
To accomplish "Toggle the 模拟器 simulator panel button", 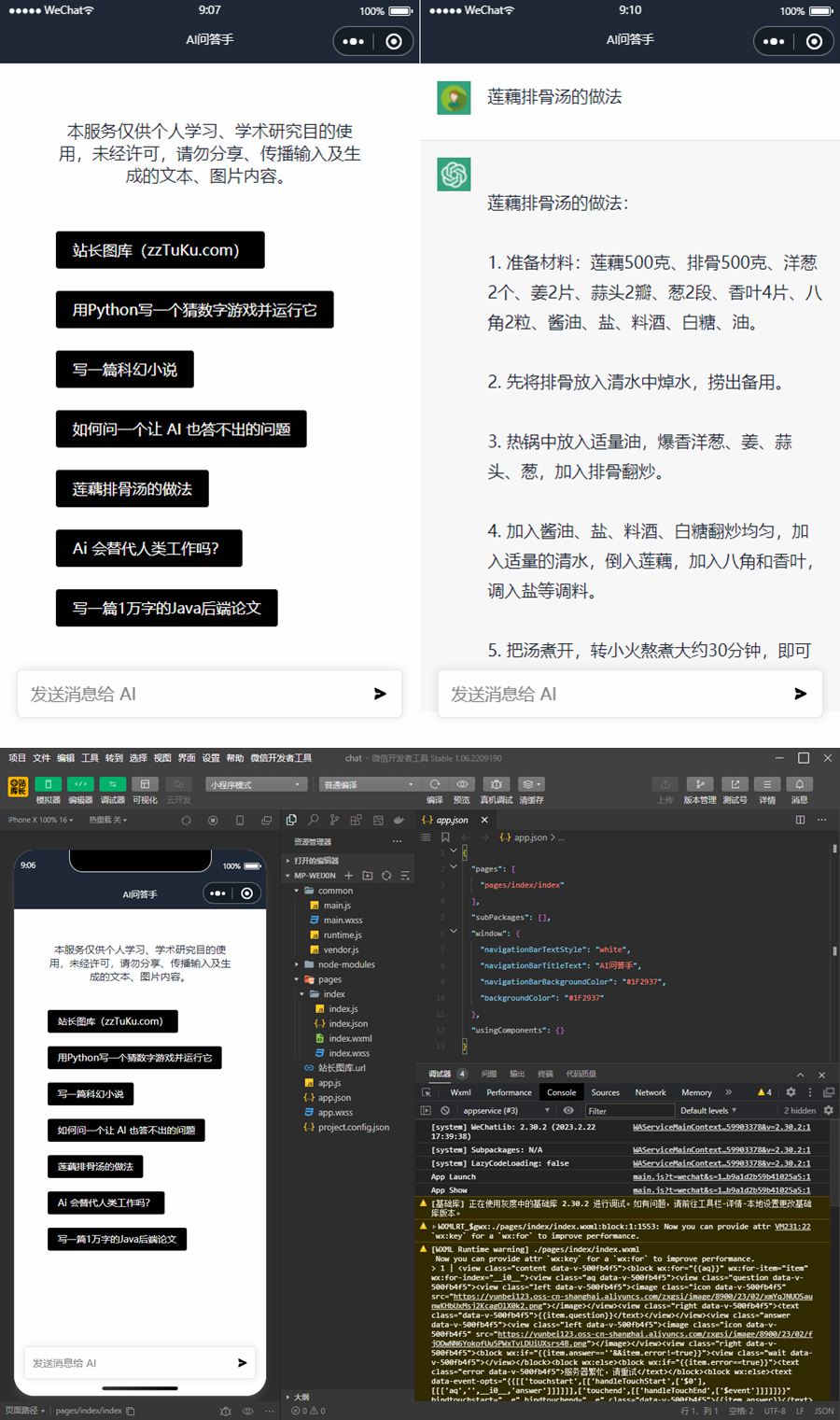I will 48,784.
